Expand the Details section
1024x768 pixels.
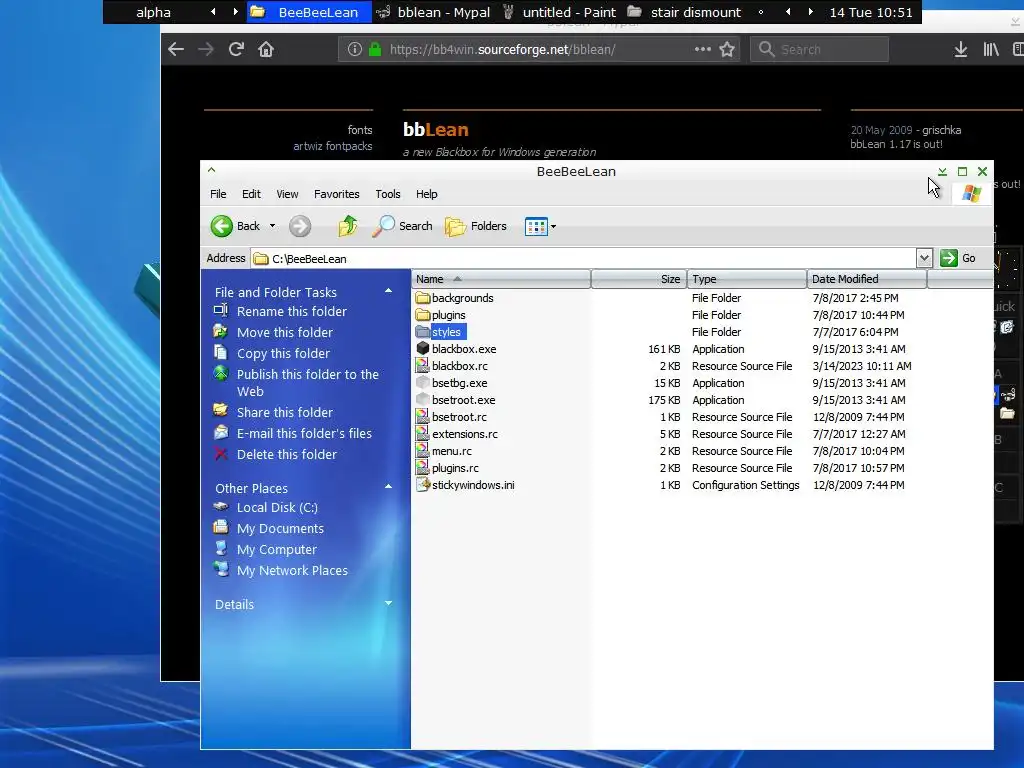point(389,603)
